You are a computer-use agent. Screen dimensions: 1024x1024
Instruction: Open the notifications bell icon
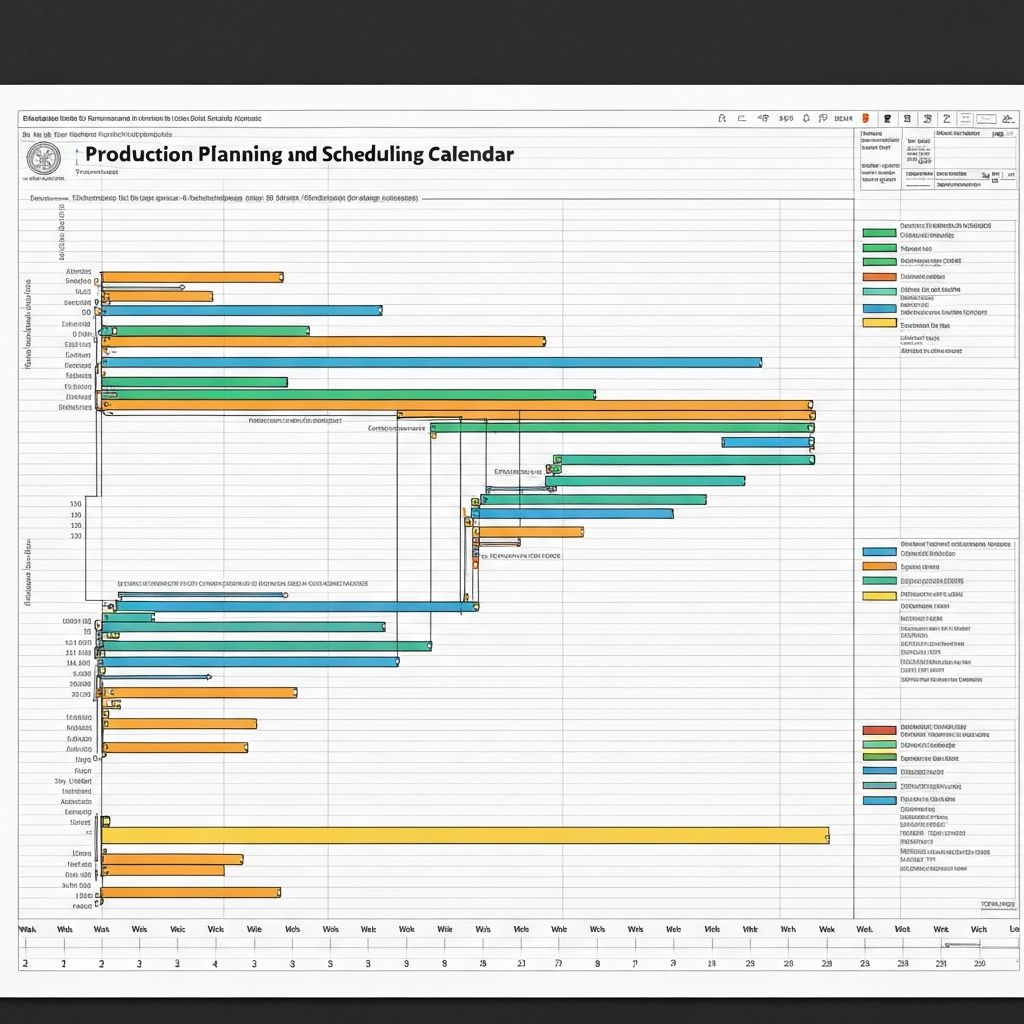(x=806, y=119)
